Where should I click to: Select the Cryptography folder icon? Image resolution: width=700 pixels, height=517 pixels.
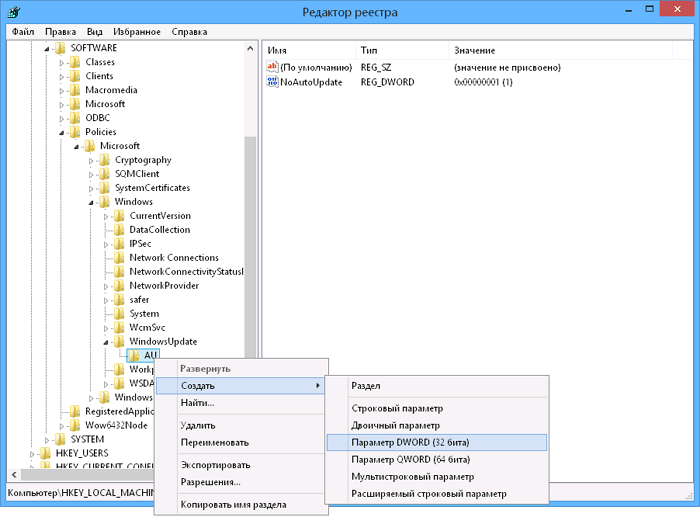[104, 160]
